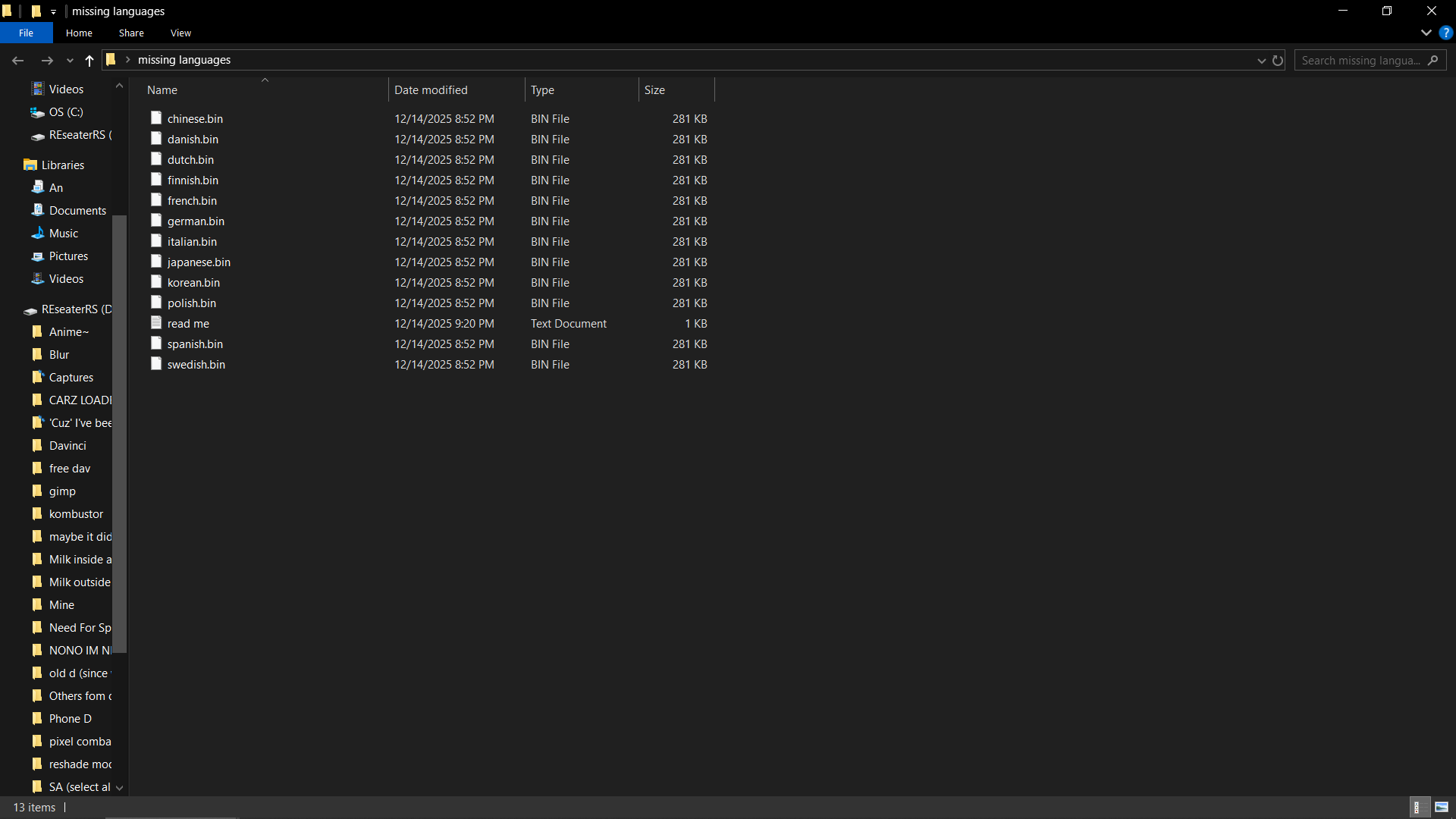
Task: Expand the ribbon with chevron
Action: (x=1426, y=33)
